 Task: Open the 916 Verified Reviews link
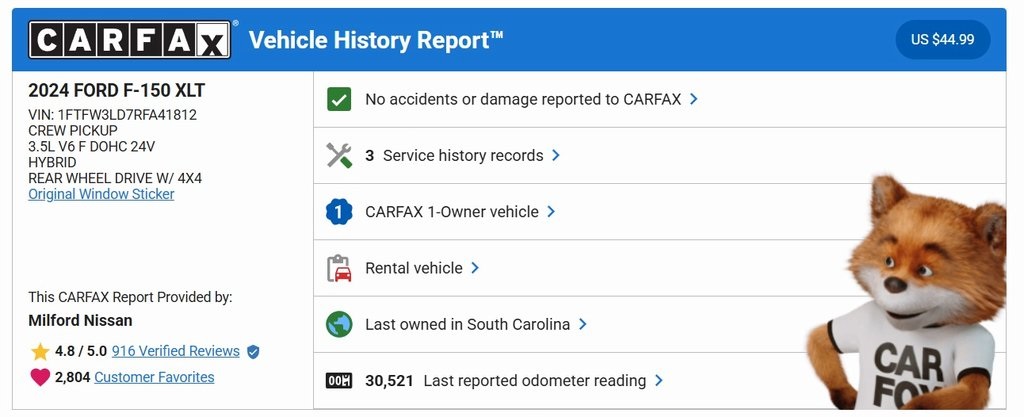point(176,351)
